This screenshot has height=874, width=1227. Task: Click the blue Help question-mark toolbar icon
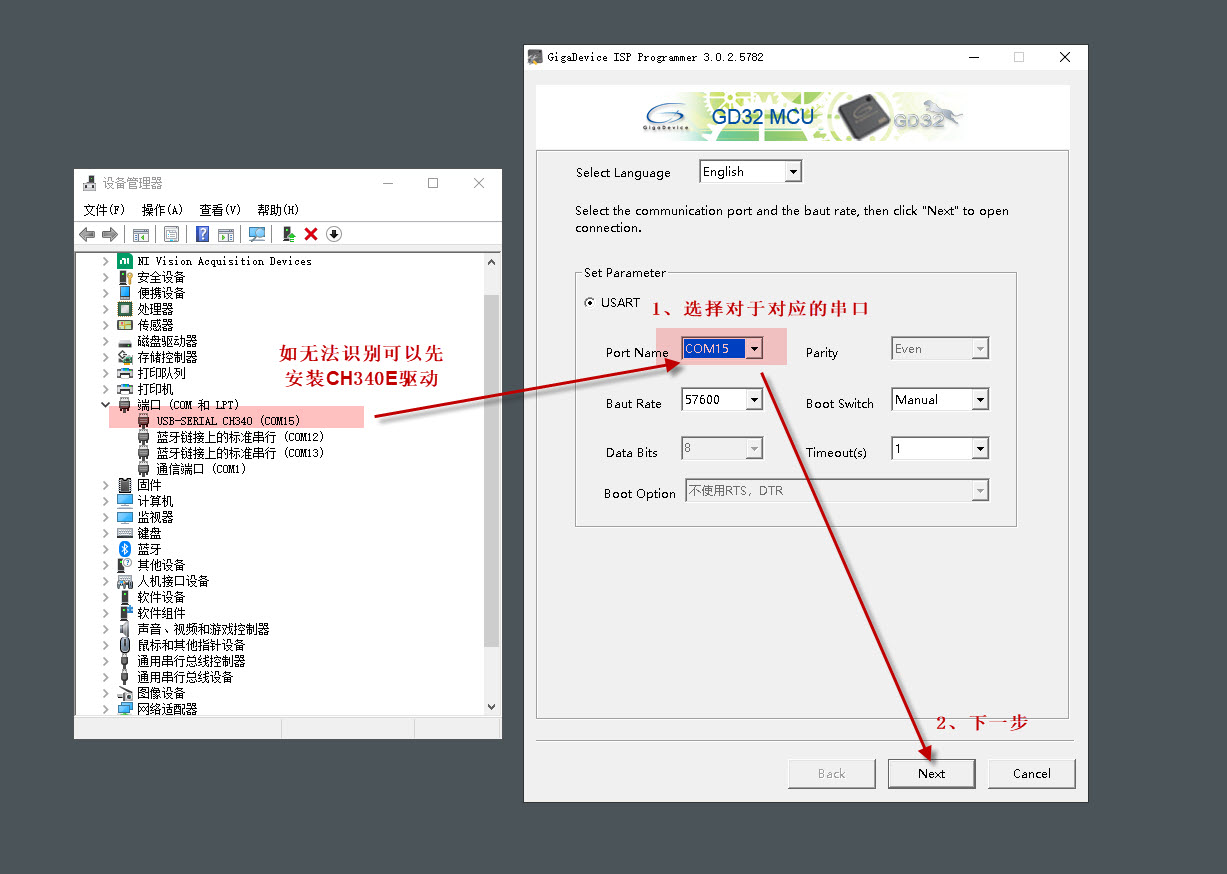point(202,234)
